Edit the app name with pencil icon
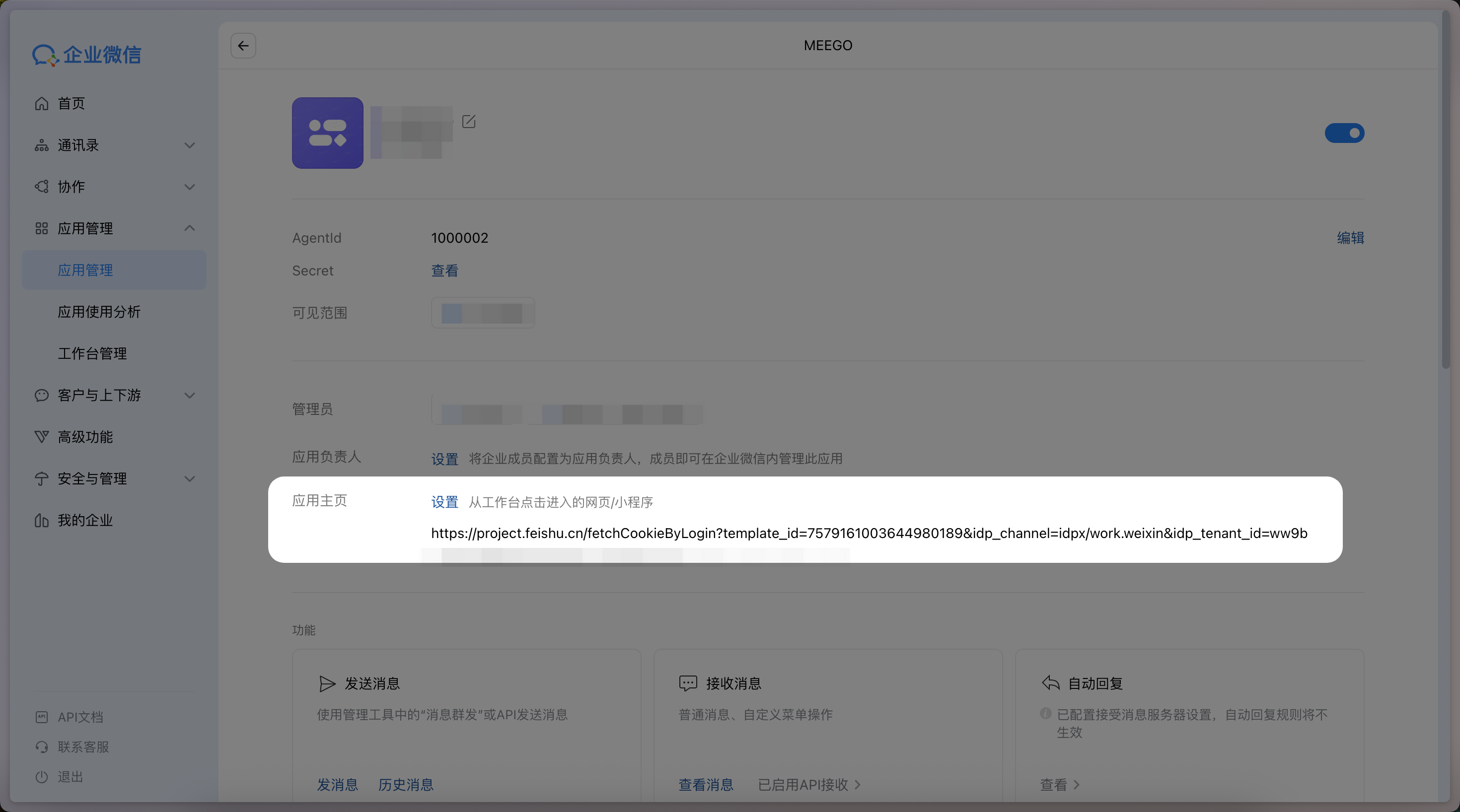Viewport: 1460px width, 812px height. pyautogui.click(x=469, y=121)
